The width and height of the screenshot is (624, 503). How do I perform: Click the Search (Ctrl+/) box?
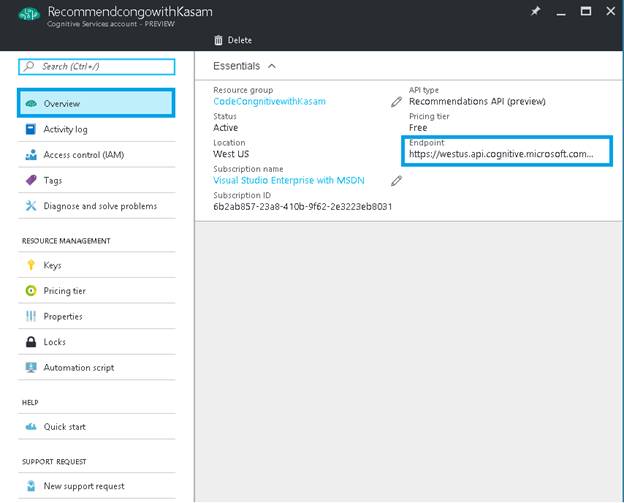coord(96,66)
